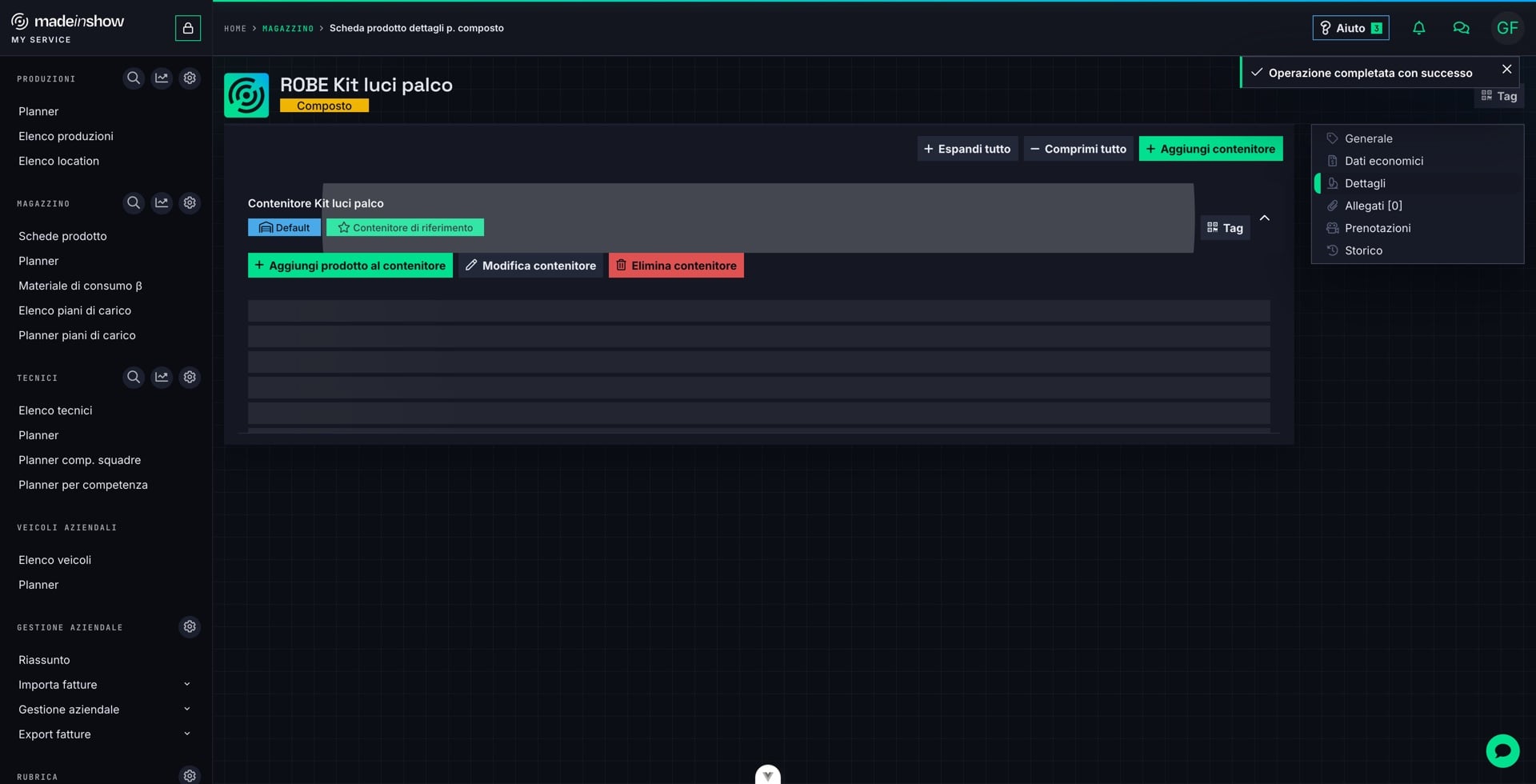This screenshot has height=784, width=1536.
Task: Open Planner under Veicoli Aziendali
Action: [38, 585]
